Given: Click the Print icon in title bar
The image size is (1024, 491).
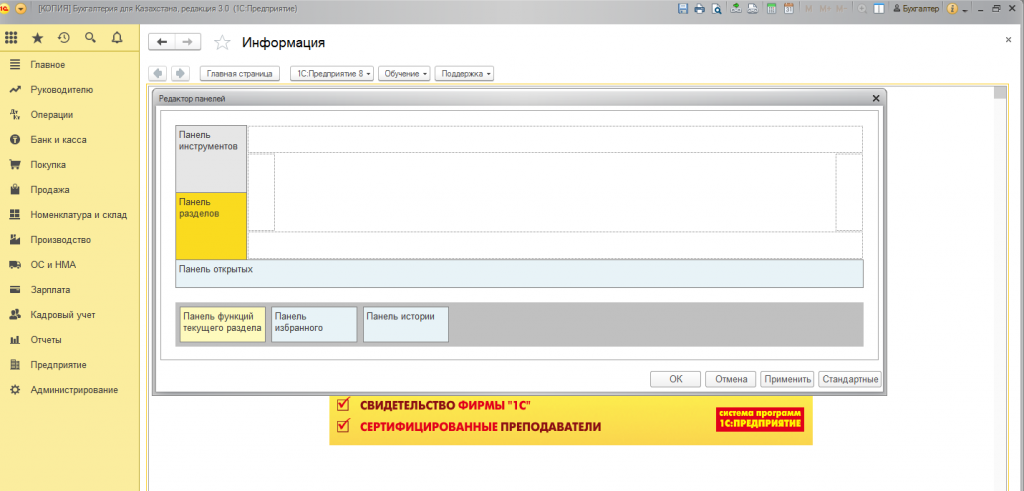Looking at the screenshot, I should click(699, 9).
